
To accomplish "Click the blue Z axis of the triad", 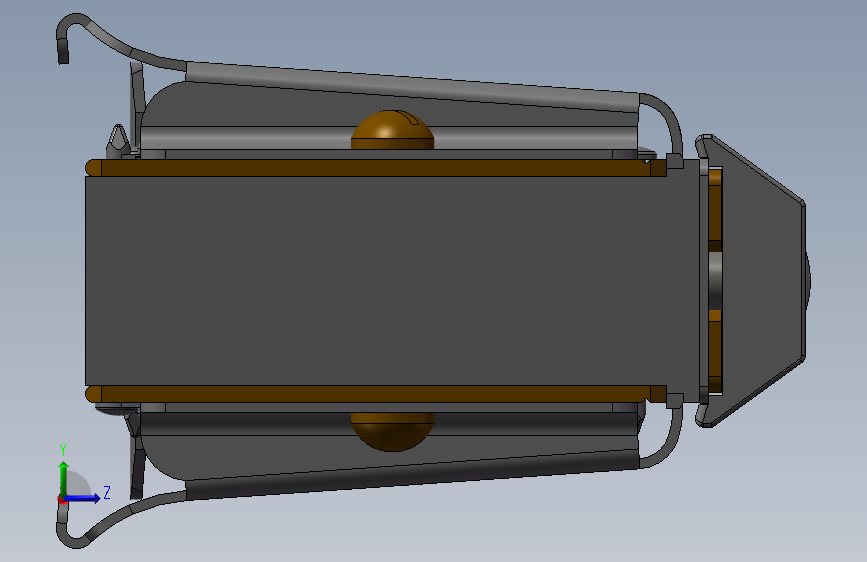I will [82, 498].
